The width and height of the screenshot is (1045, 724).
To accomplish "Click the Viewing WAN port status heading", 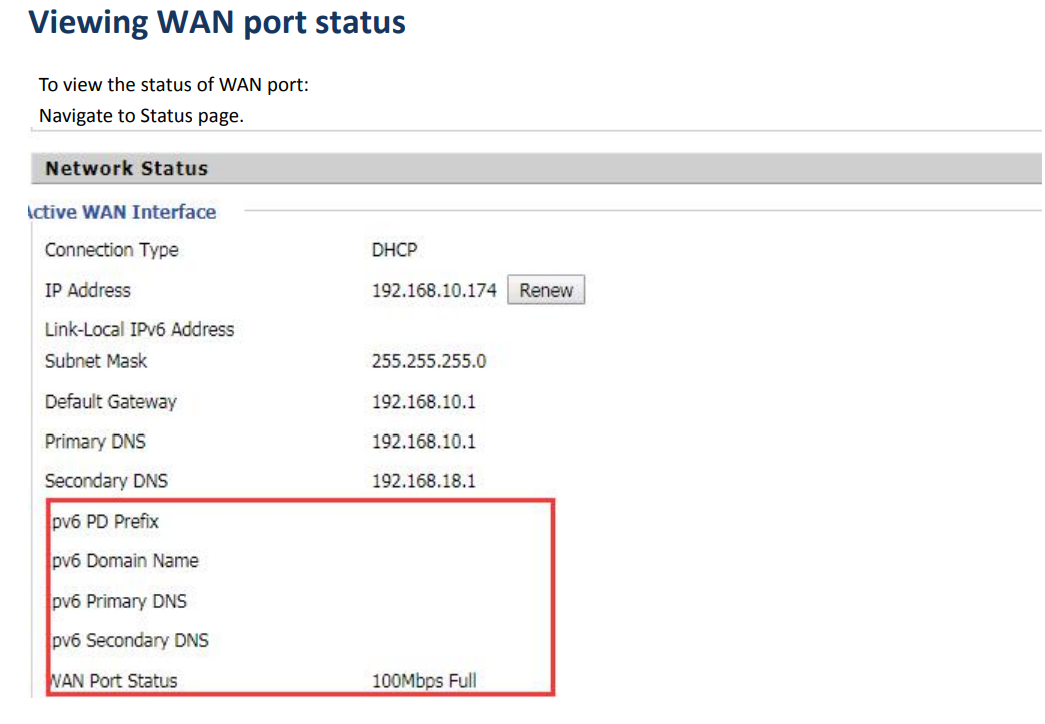I will (x=217, y=22).
